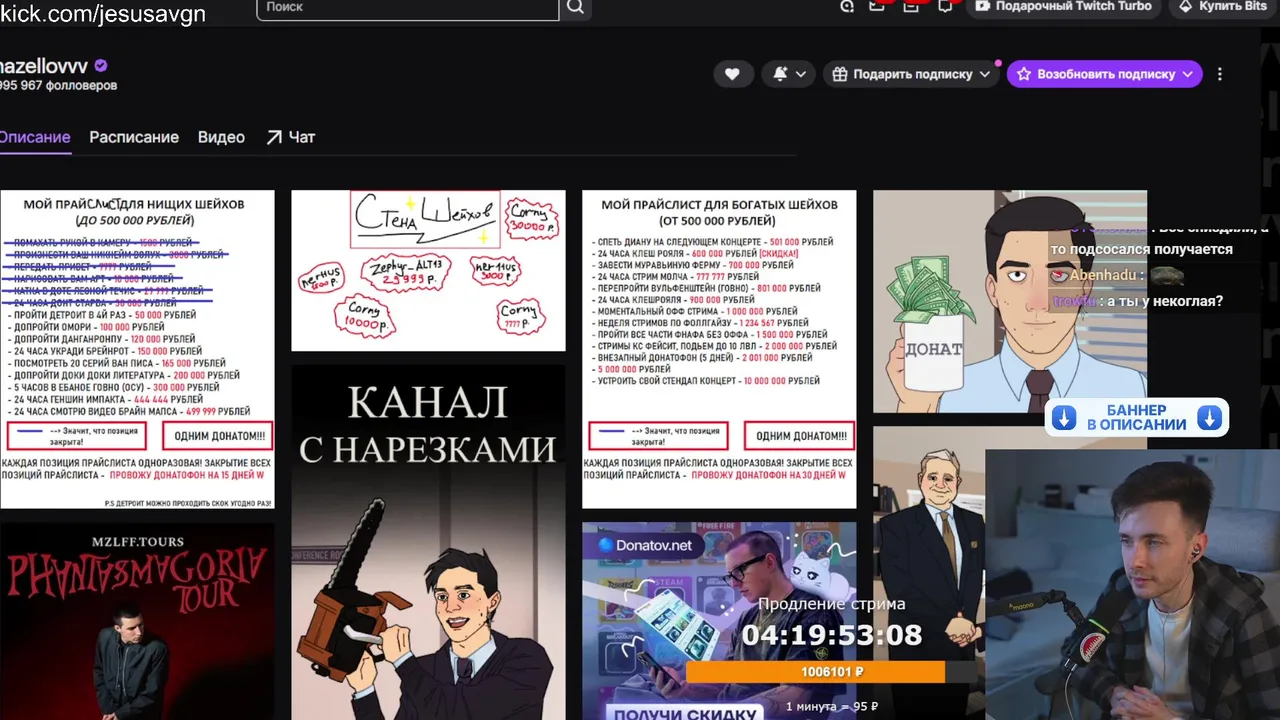The height and width of the screenshot is (720, 1280).
Task: Click ОДНИМ ДОНАТОМ!!! box in rich sheikhs list
Action: [801, 436]
